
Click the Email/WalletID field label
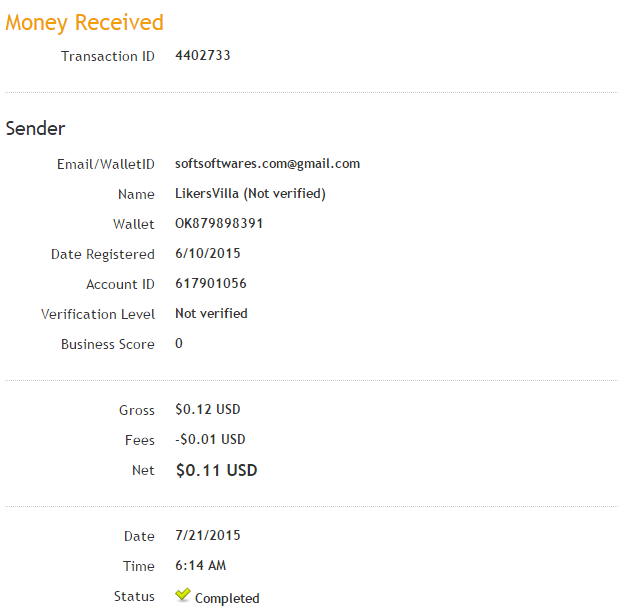106,164
